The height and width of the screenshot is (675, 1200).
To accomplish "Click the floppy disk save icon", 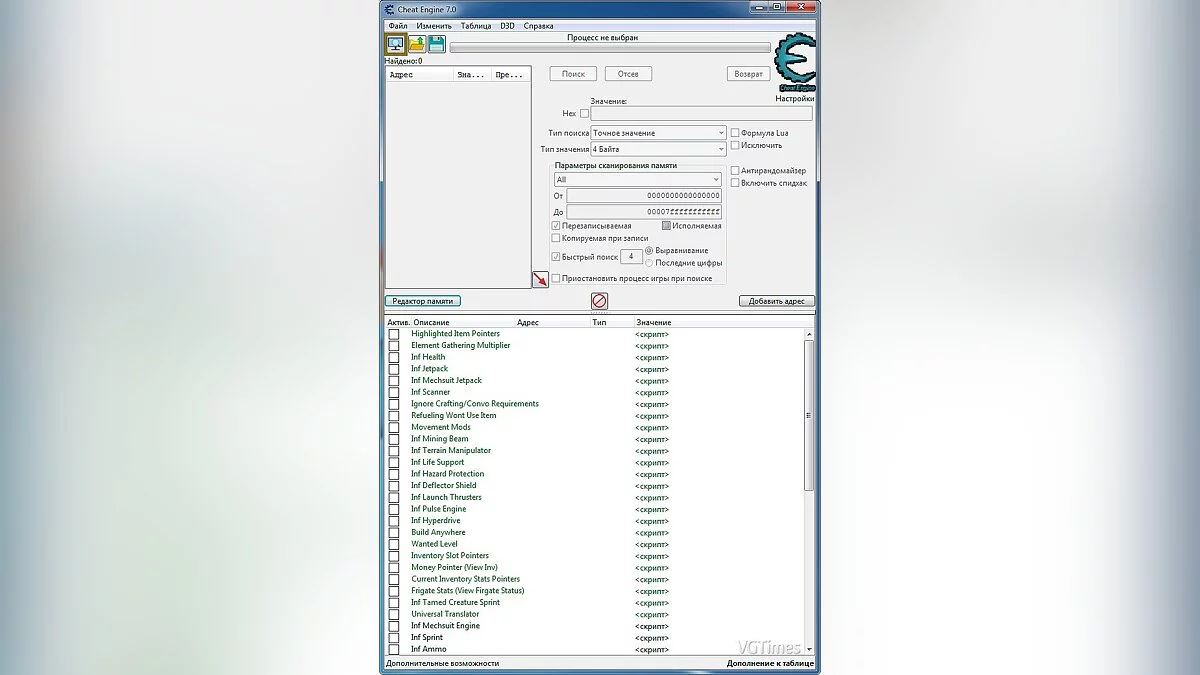I will (x=437, y=44).
